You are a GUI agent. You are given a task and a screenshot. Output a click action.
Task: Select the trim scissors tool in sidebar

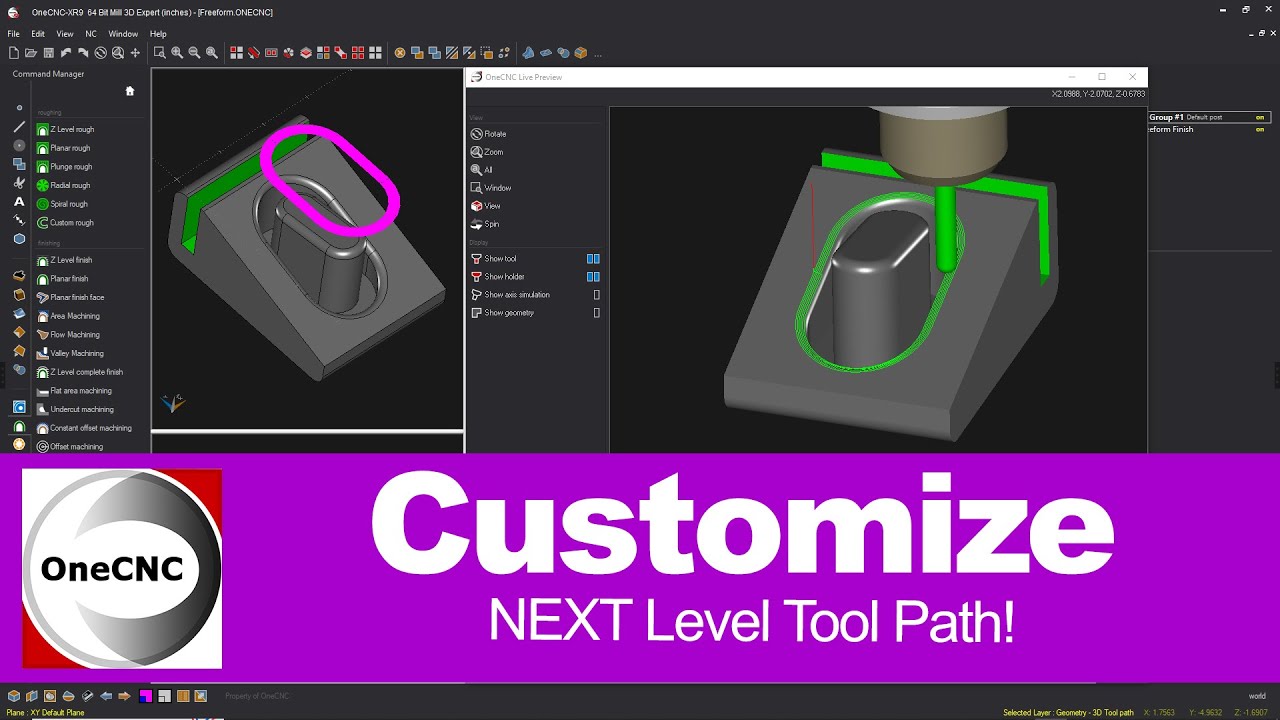[19, 183]
